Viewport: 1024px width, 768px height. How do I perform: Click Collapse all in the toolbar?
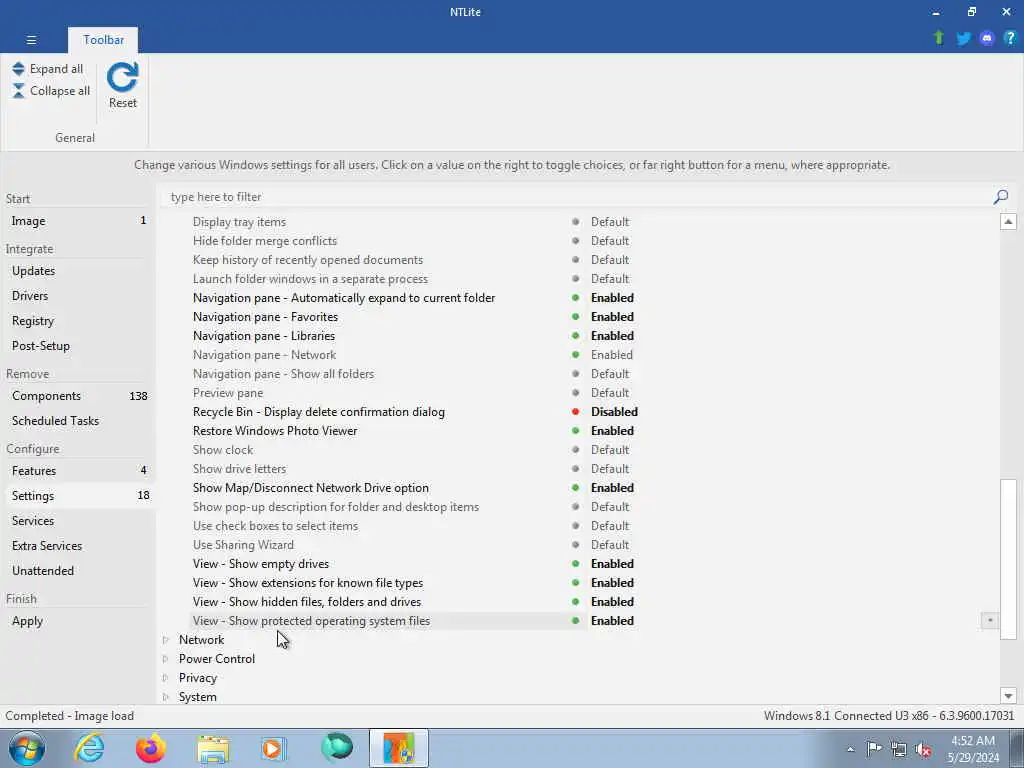point(51,91)
